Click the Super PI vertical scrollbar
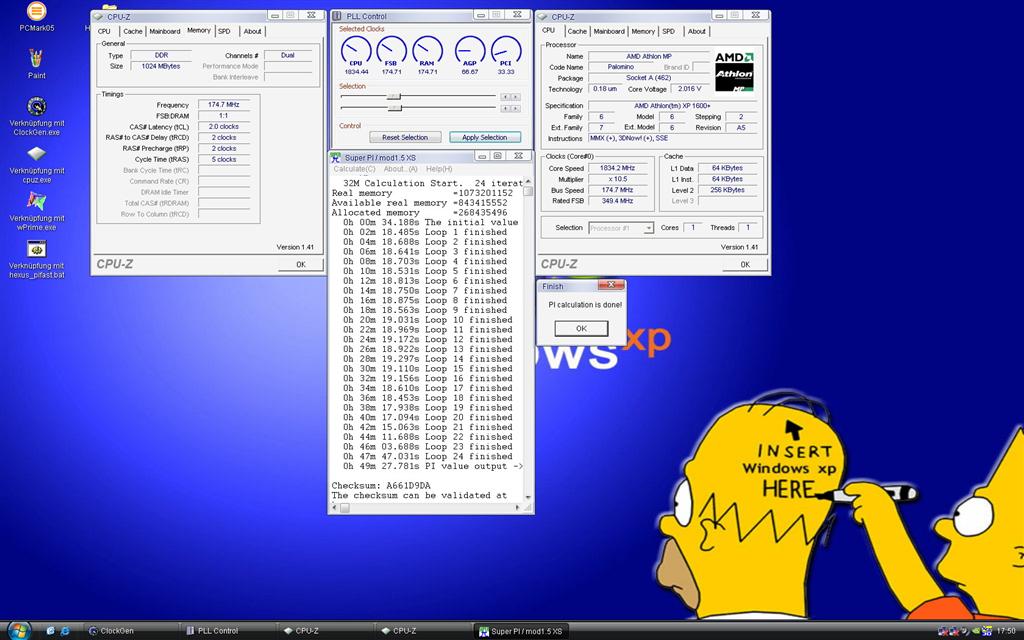 [528, 339]
